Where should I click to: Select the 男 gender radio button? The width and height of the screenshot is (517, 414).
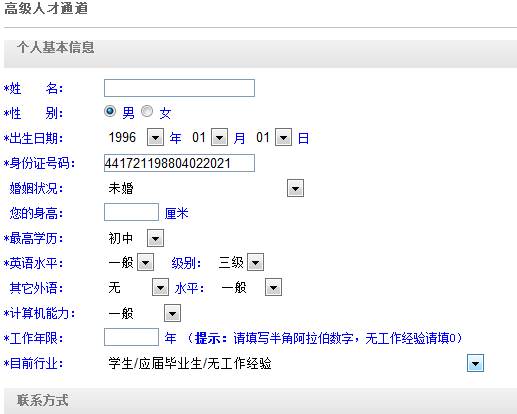(110, 111)
